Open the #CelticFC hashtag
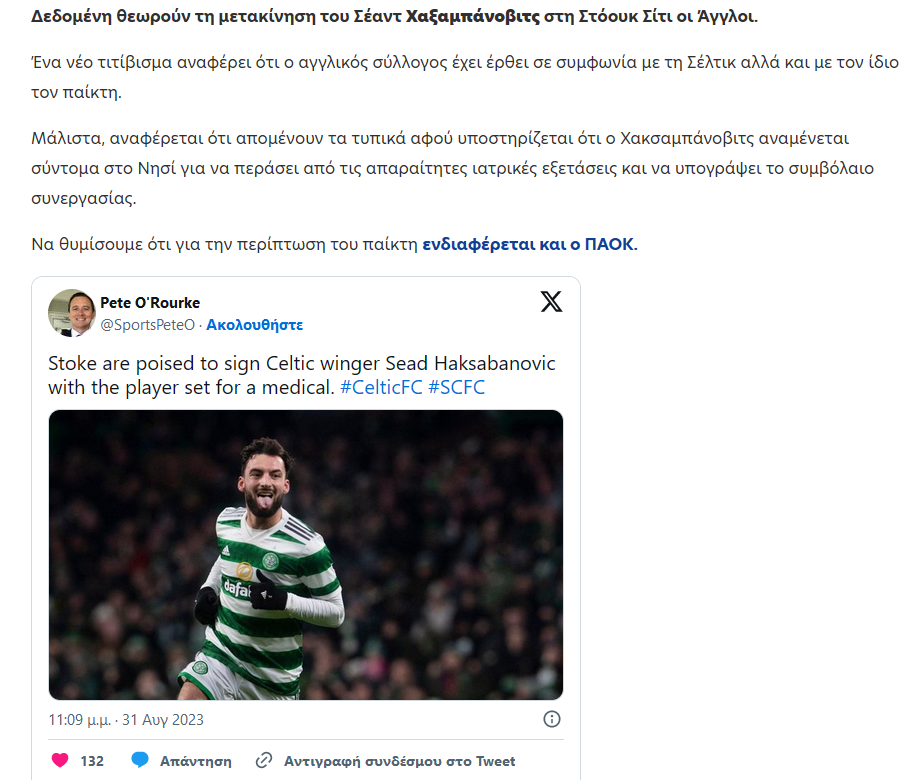The width and height of the screenshot is (920, 780). (x=381, y=387)
